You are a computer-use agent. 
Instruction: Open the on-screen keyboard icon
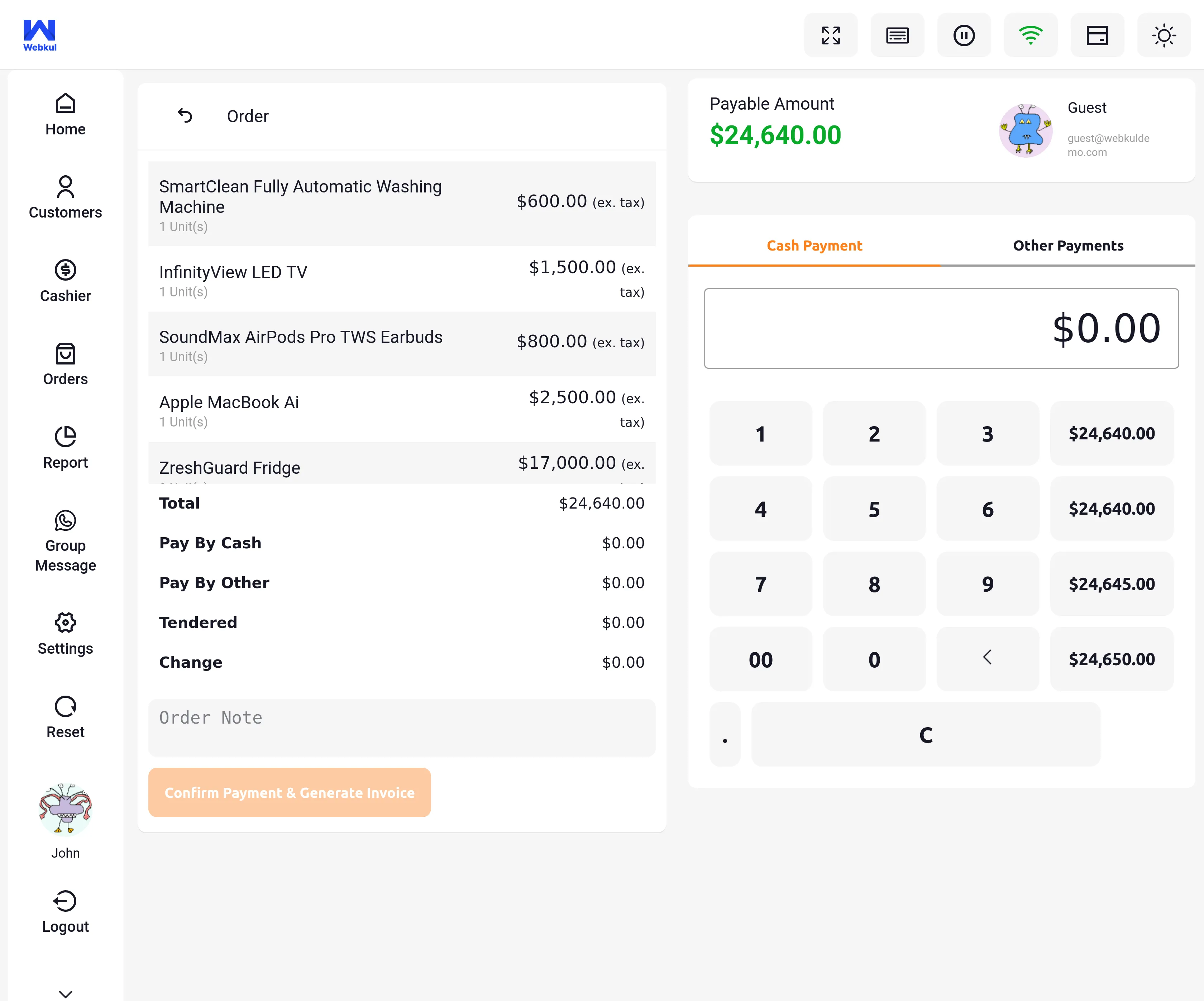[x=897, y=35]
